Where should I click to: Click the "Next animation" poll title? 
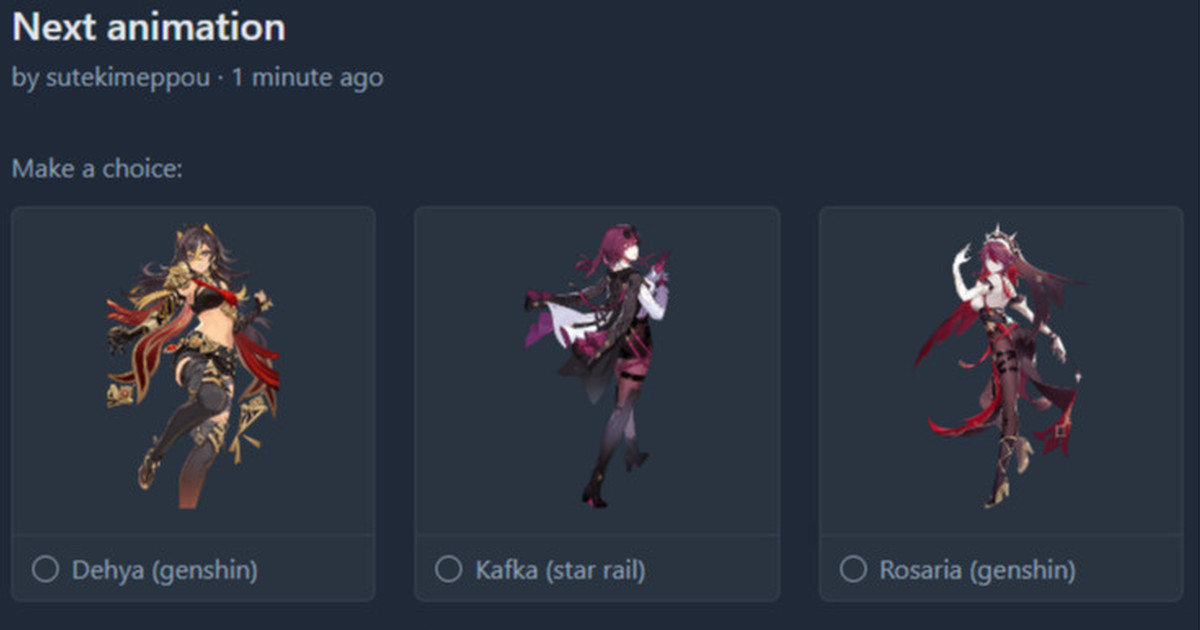click(149, 27)
